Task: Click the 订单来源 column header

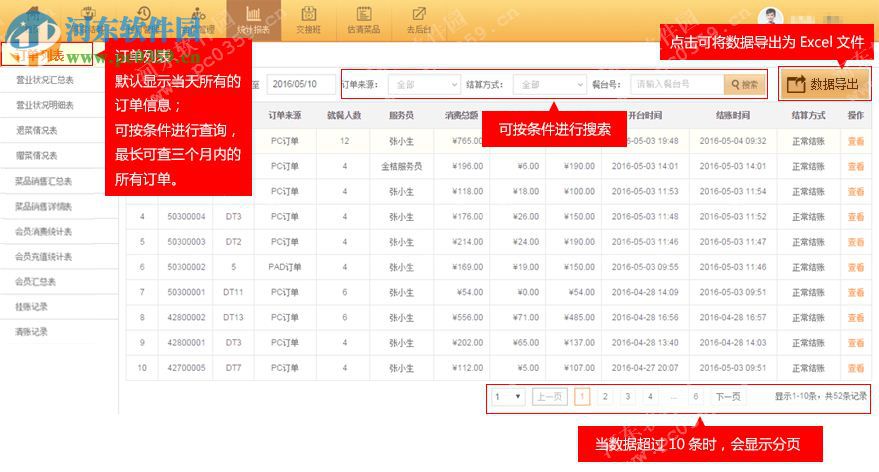Action: pos(285,115)
